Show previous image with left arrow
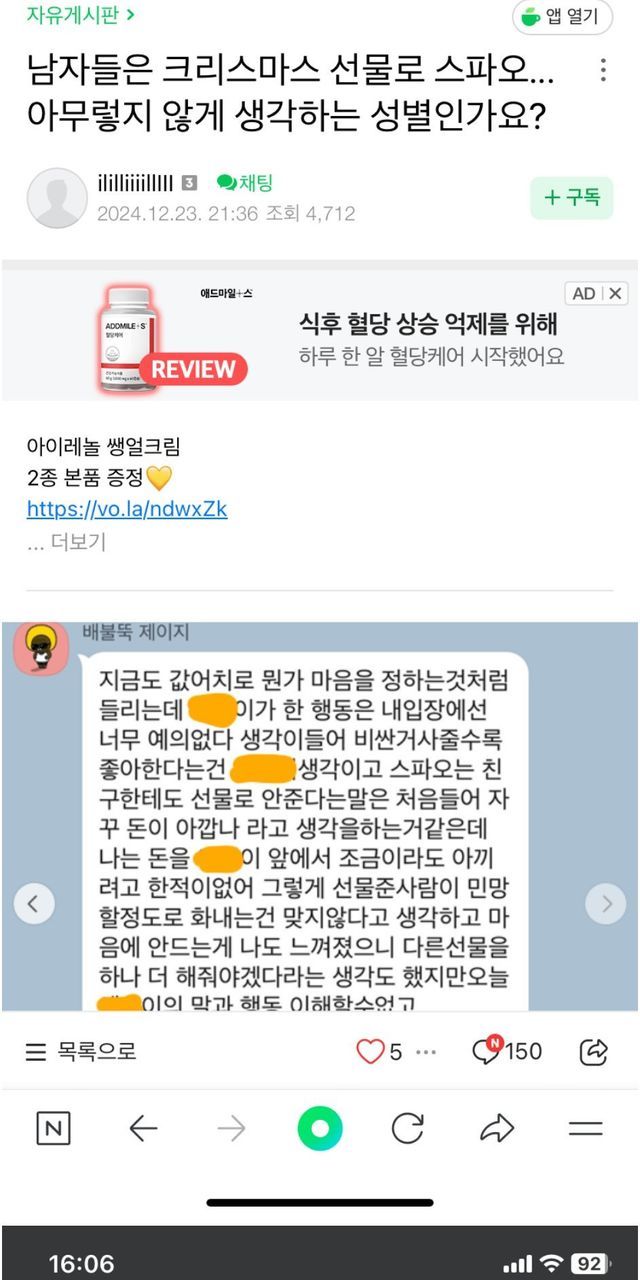 [x=34, y=904]
